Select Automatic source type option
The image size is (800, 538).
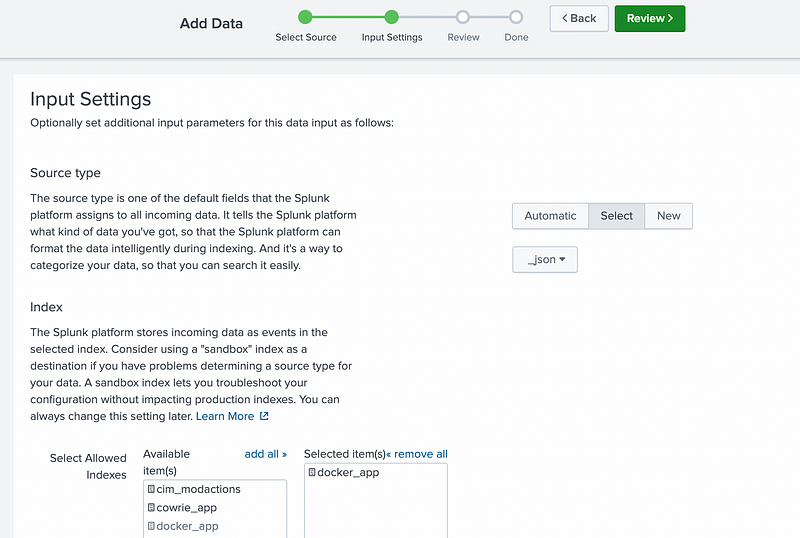(x=550, y=216)
